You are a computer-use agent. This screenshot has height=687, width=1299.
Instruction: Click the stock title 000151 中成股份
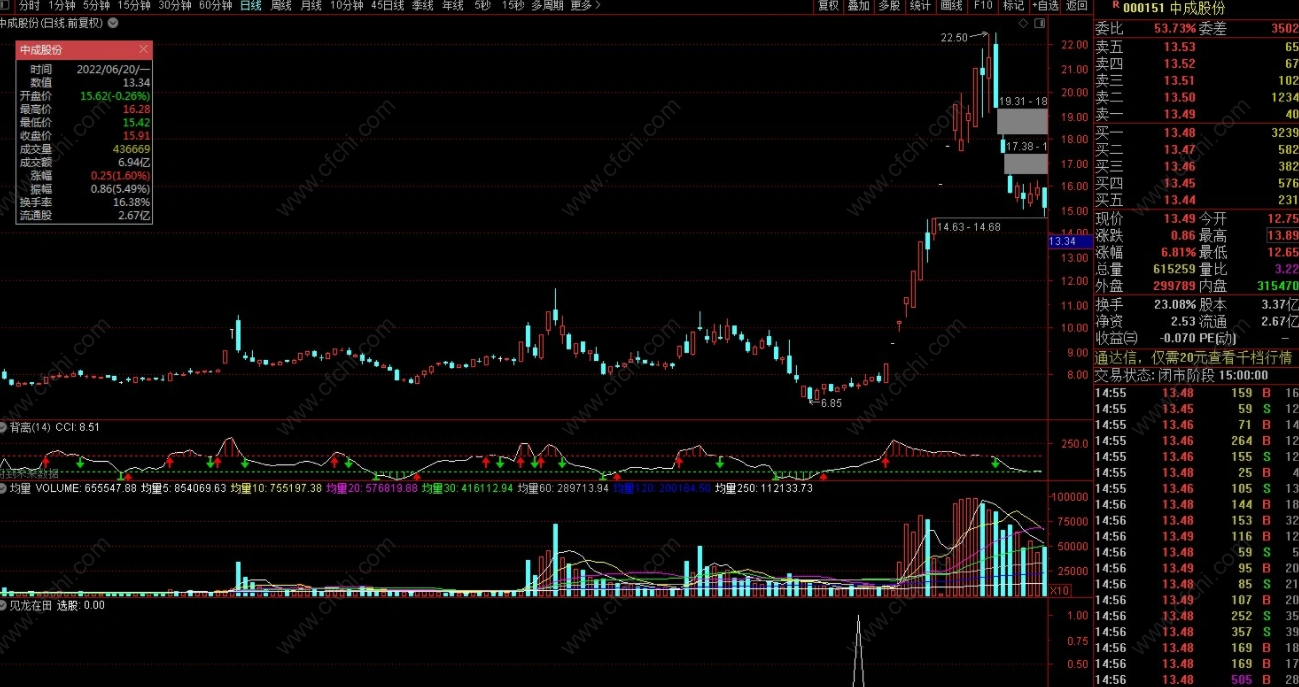tap(1174, 8)
